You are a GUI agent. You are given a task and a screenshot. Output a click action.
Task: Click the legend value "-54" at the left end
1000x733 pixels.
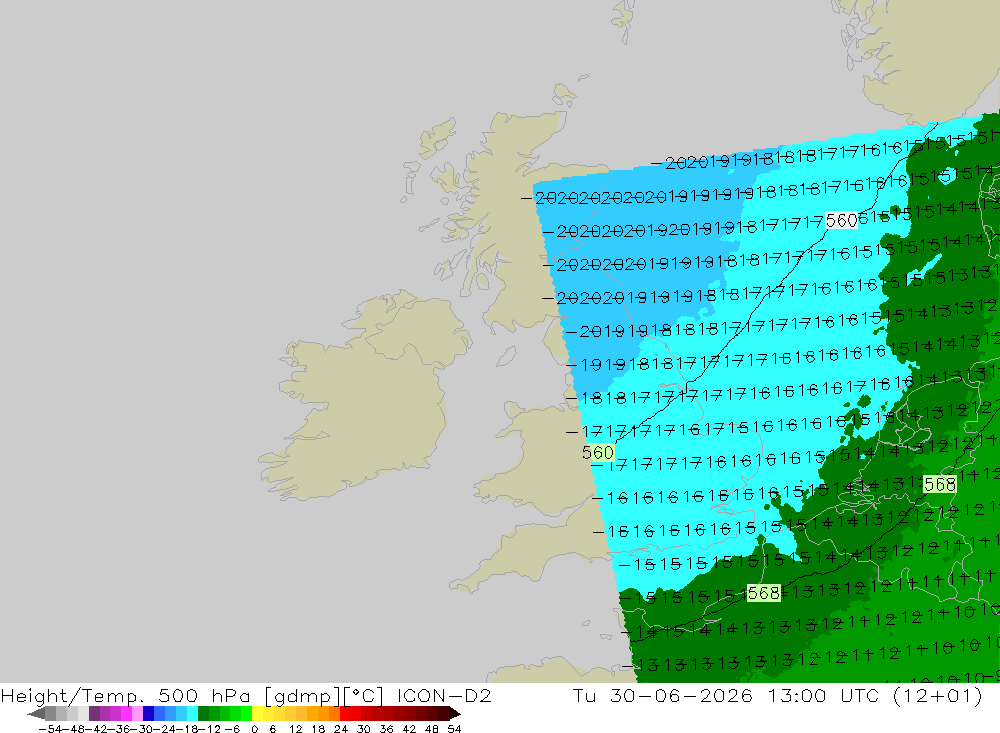(x=51, y=729)
